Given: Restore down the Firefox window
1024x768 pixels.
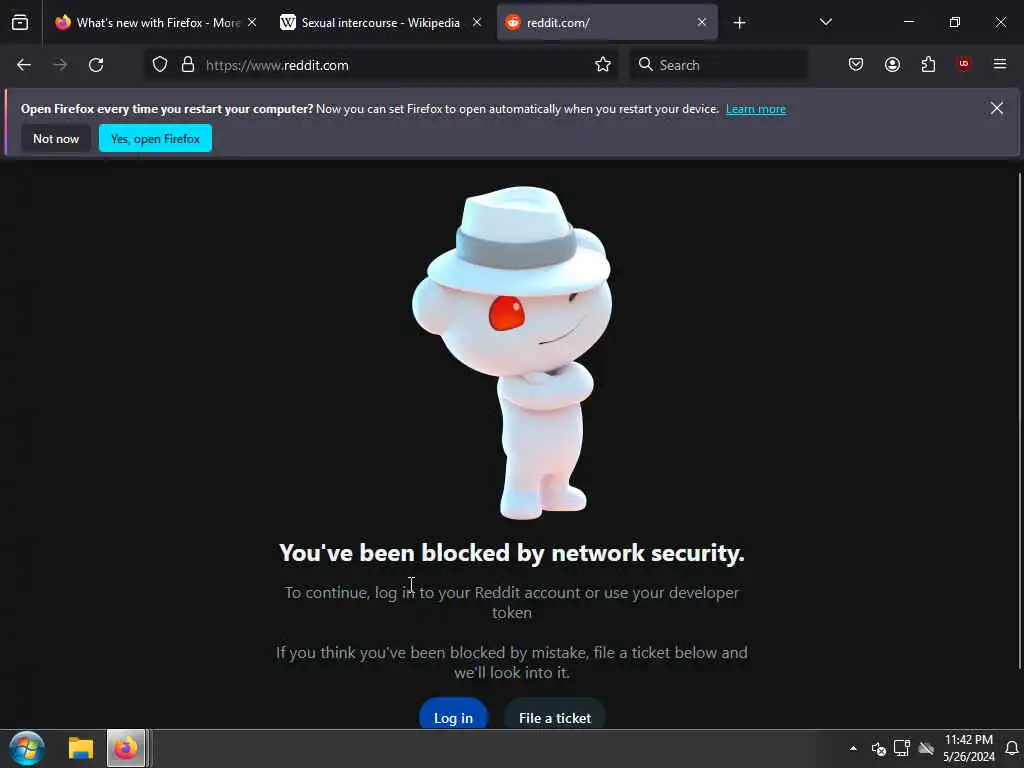Looking at the screenshot, I should [x=955, y=22].
